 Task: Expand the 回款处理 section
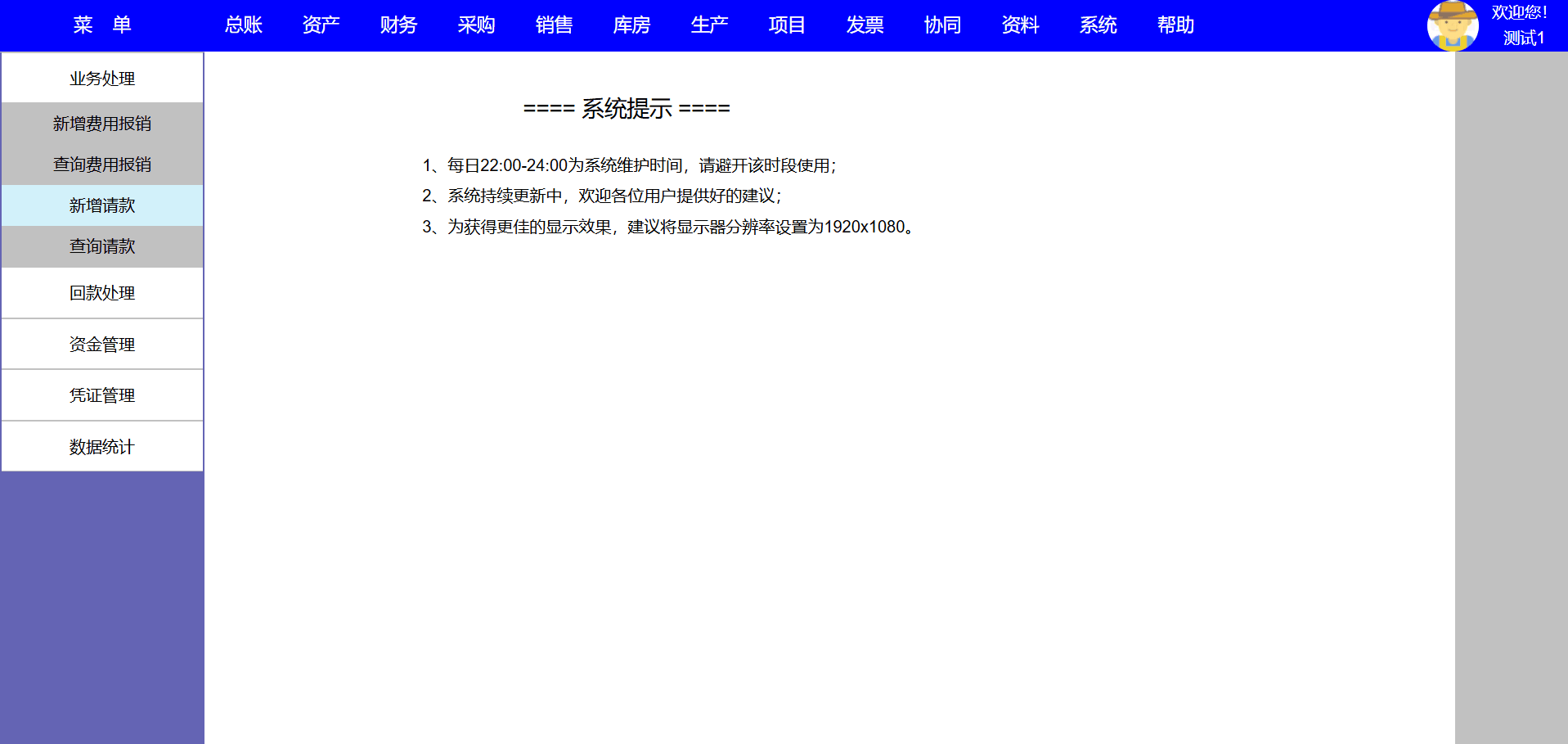pos(102,293)
